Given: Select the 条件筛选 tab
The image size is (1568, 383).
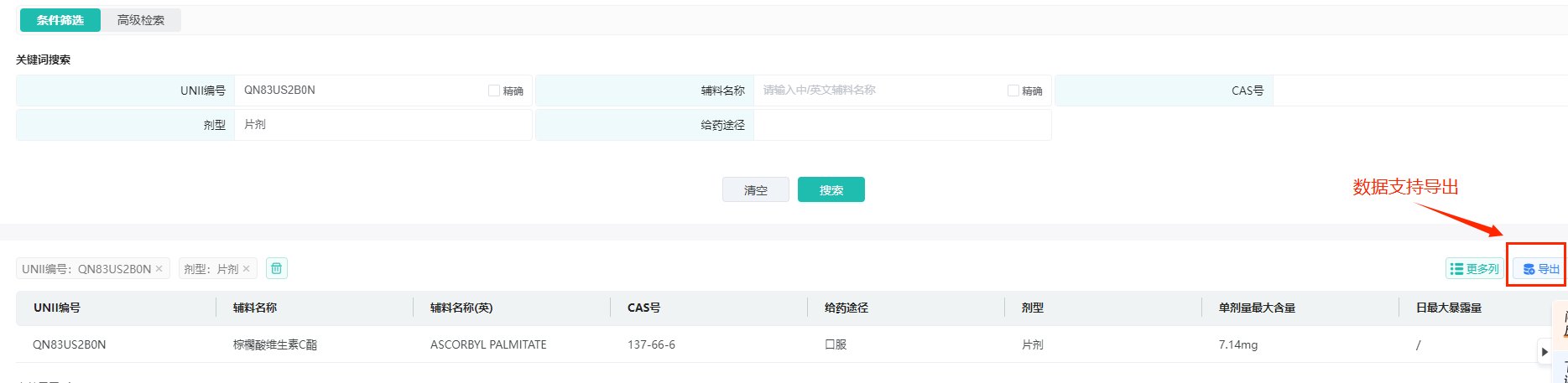Looking at the screenshot, I should coord(60,20).
